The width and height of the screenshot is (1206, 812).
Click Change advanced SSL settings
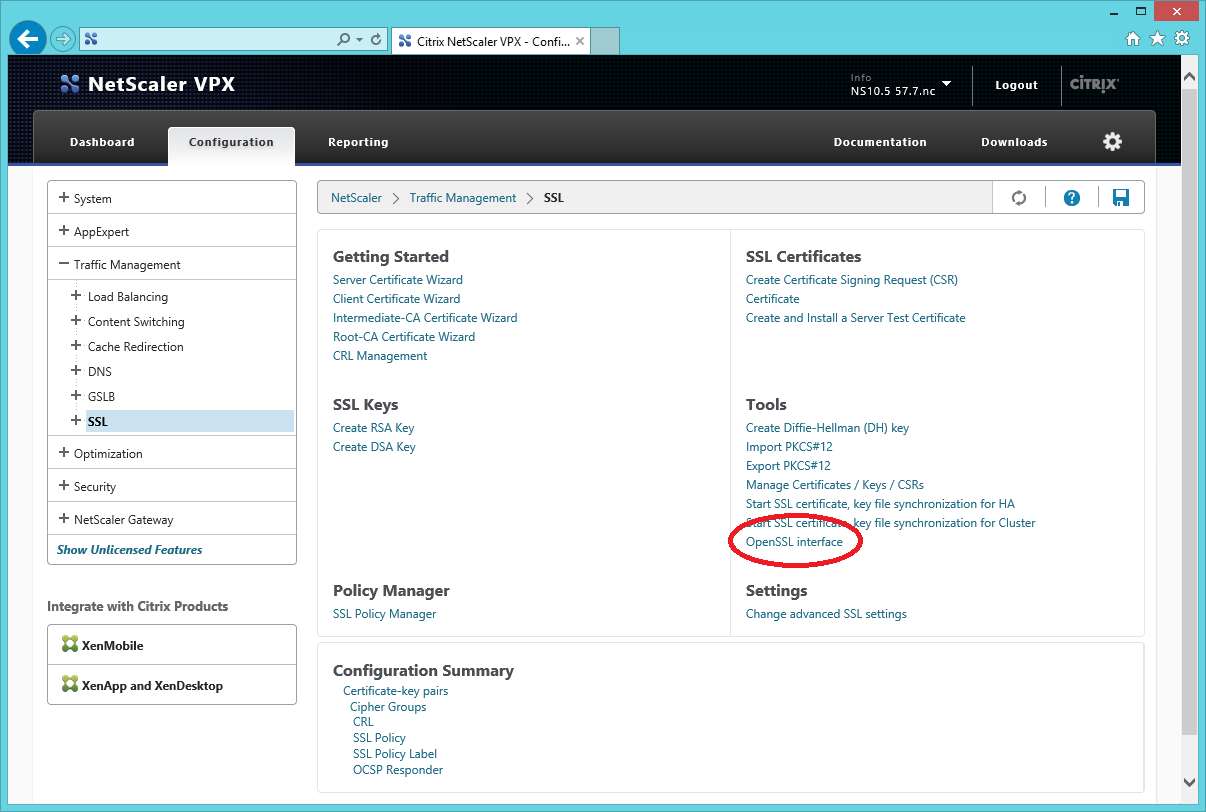click(x=826, y=614)
